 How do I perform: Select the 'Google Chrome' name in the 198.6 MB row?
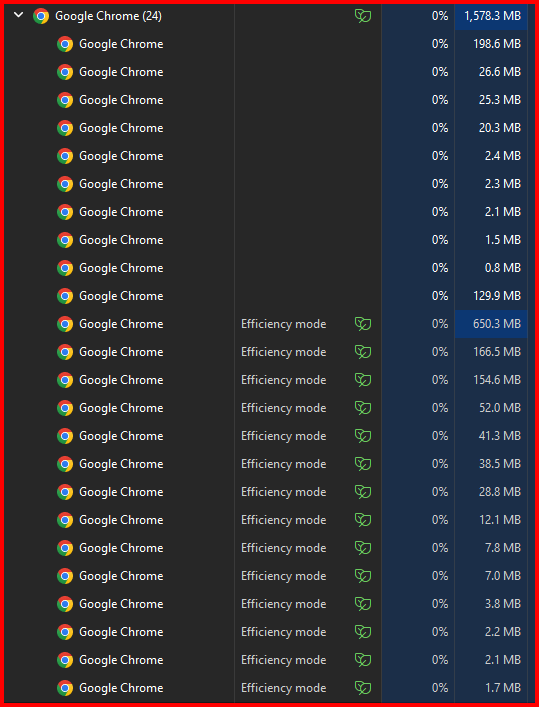121,44
